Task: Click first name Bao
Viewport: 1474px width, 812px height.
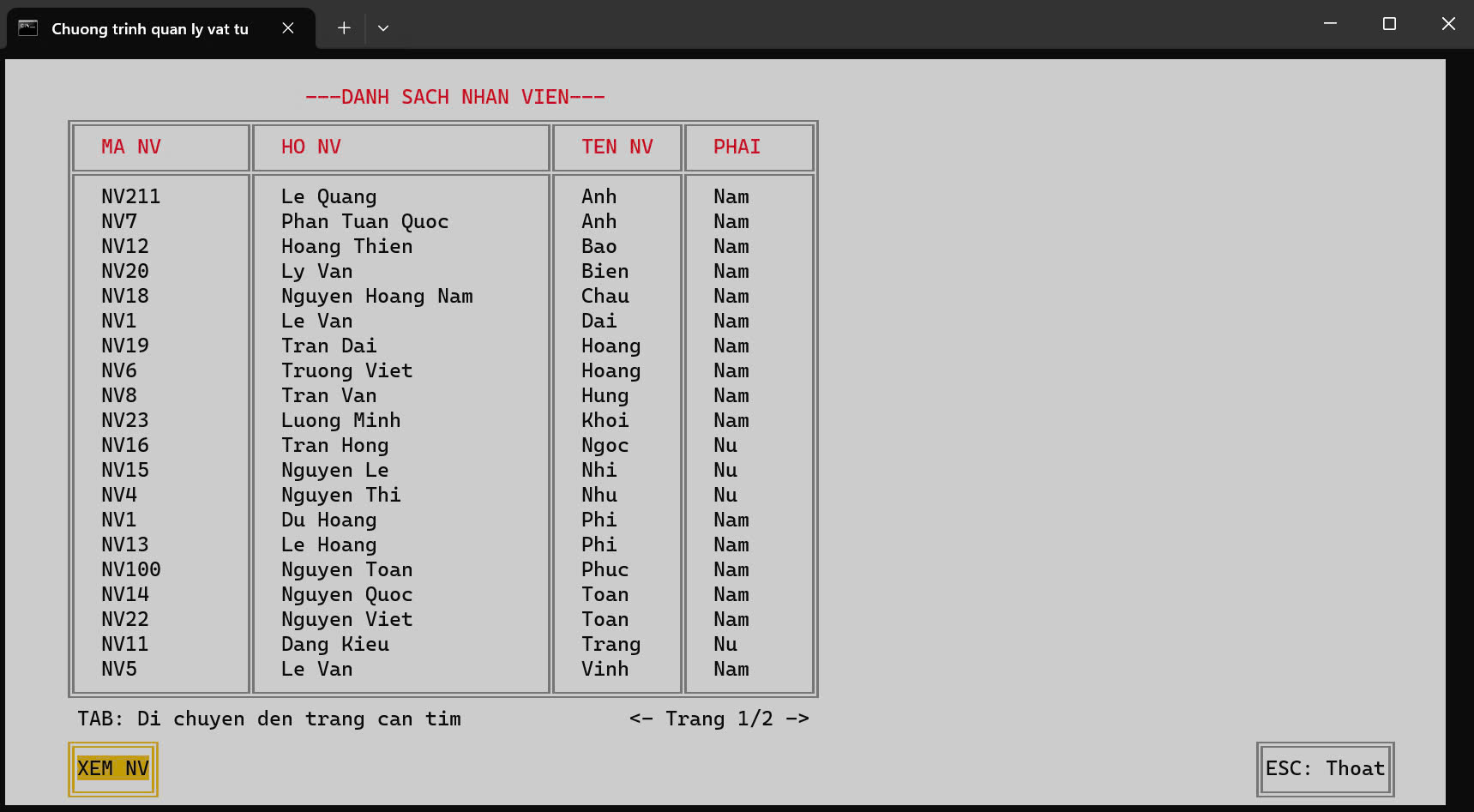Action: [x=599, y=247]
